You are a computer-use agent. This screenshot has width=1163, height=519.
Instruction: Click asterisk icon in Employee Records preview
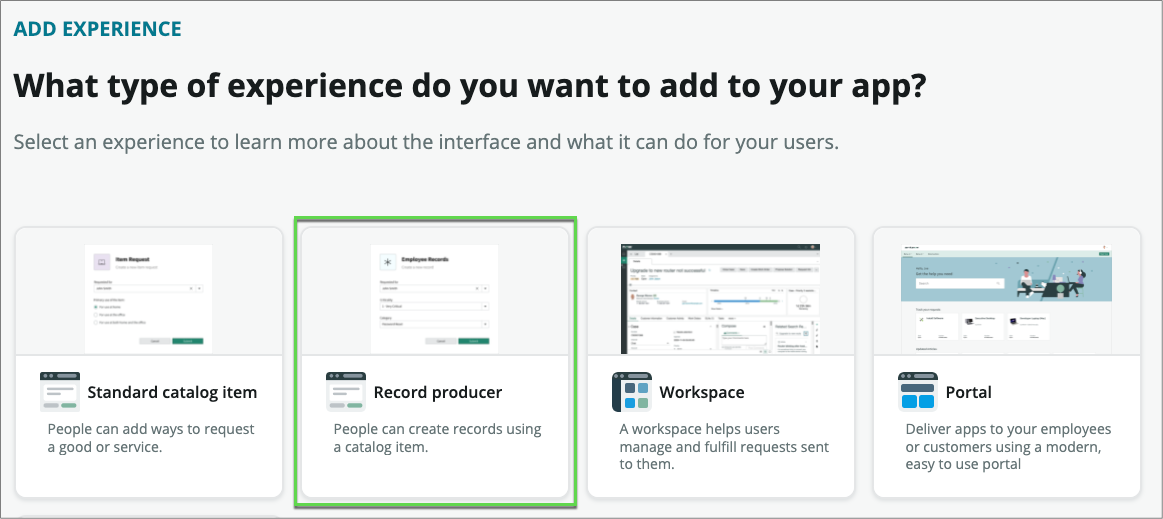click(x=387, y=263)
